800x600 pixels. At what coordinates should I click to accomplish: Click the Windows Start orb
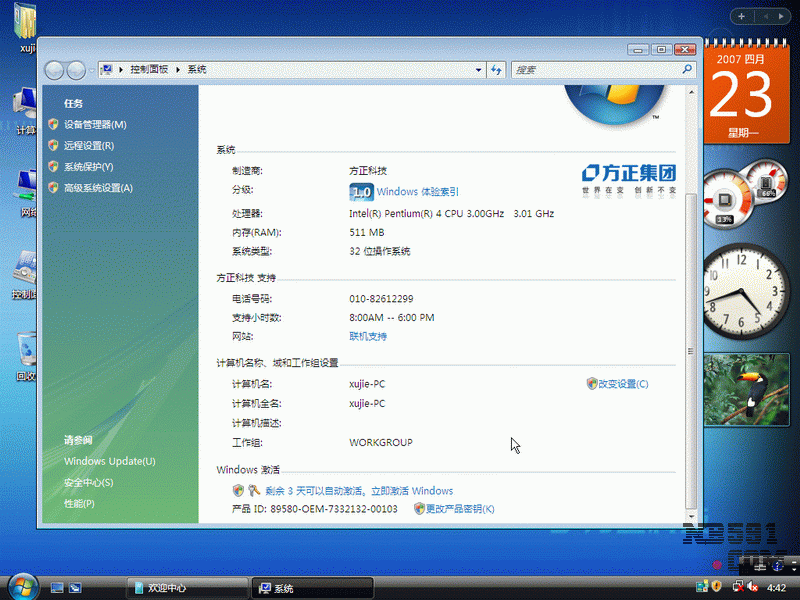(x=21, y=586)
